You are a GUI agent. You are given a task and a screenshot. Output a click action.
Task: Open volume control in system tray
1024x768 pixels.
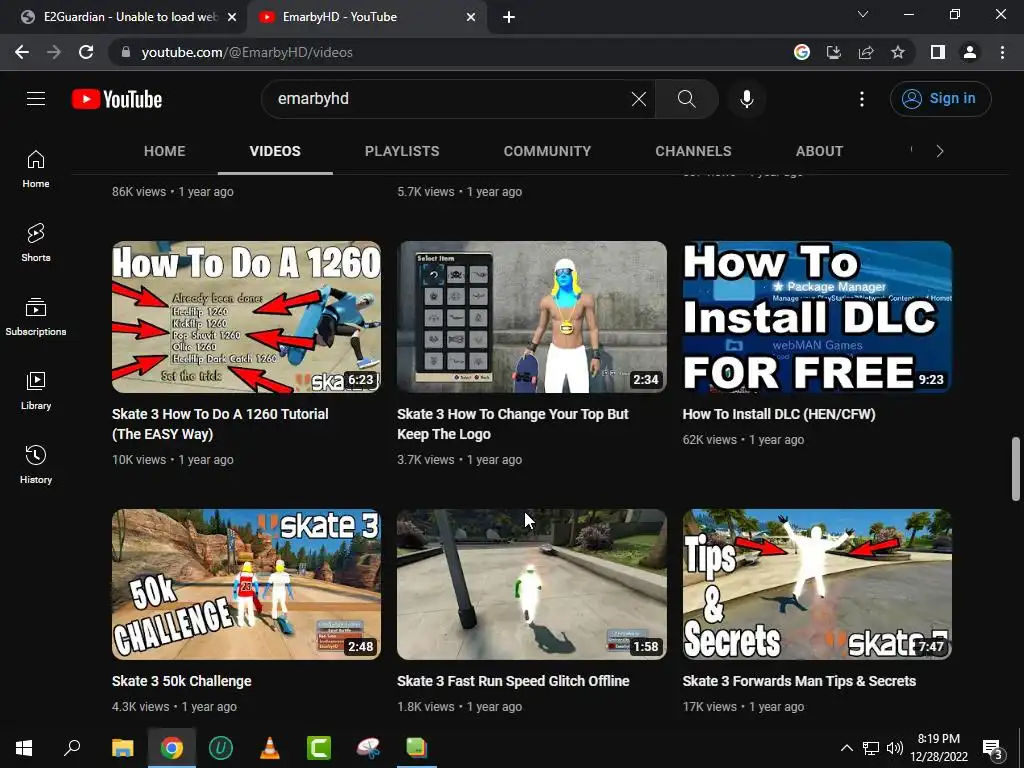pyautogui.click(x=895, y=748)
